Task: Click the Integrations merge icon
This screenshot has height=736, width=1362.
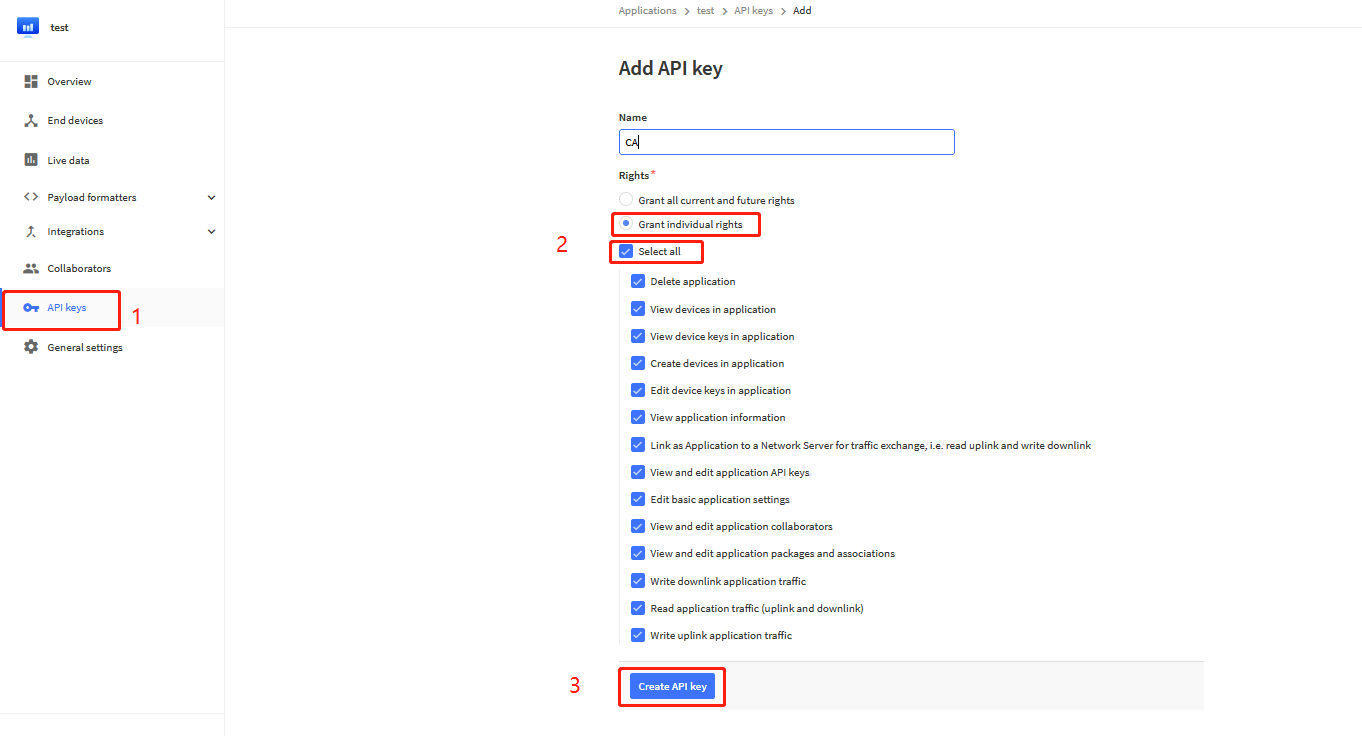Action: 31,231
